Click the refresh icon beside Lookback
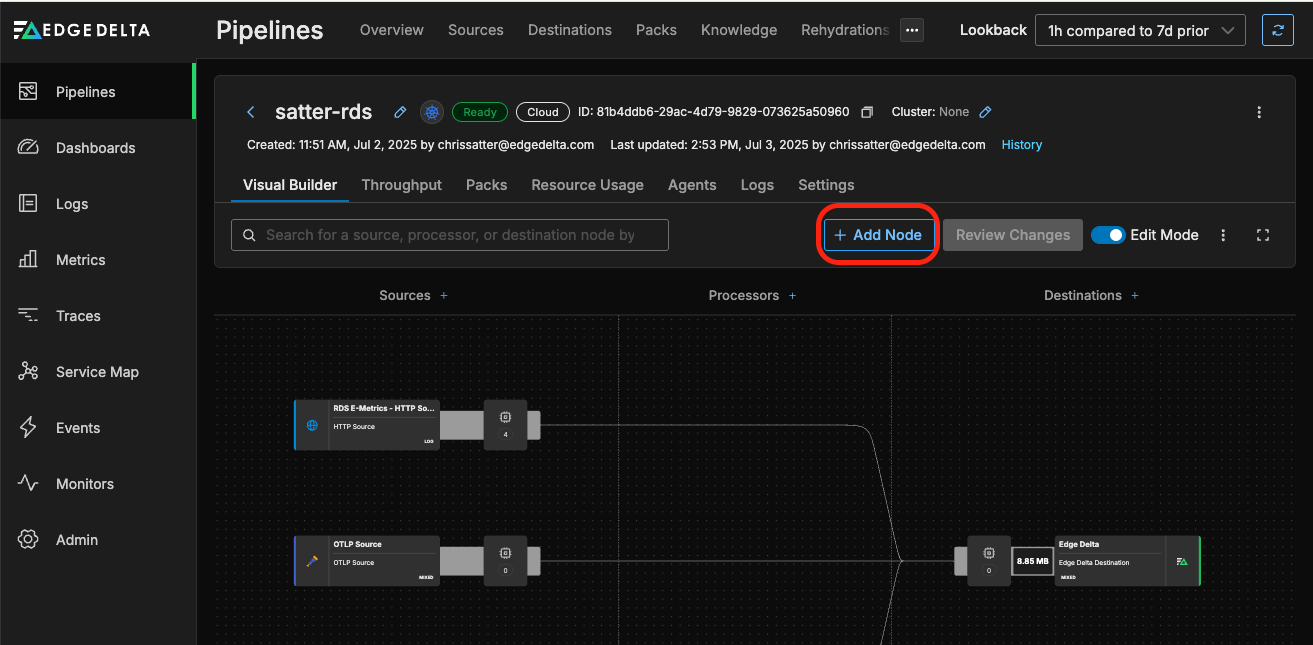Screen dimensions: 1313x645 pyautogui.click(x=1277, y=31)
